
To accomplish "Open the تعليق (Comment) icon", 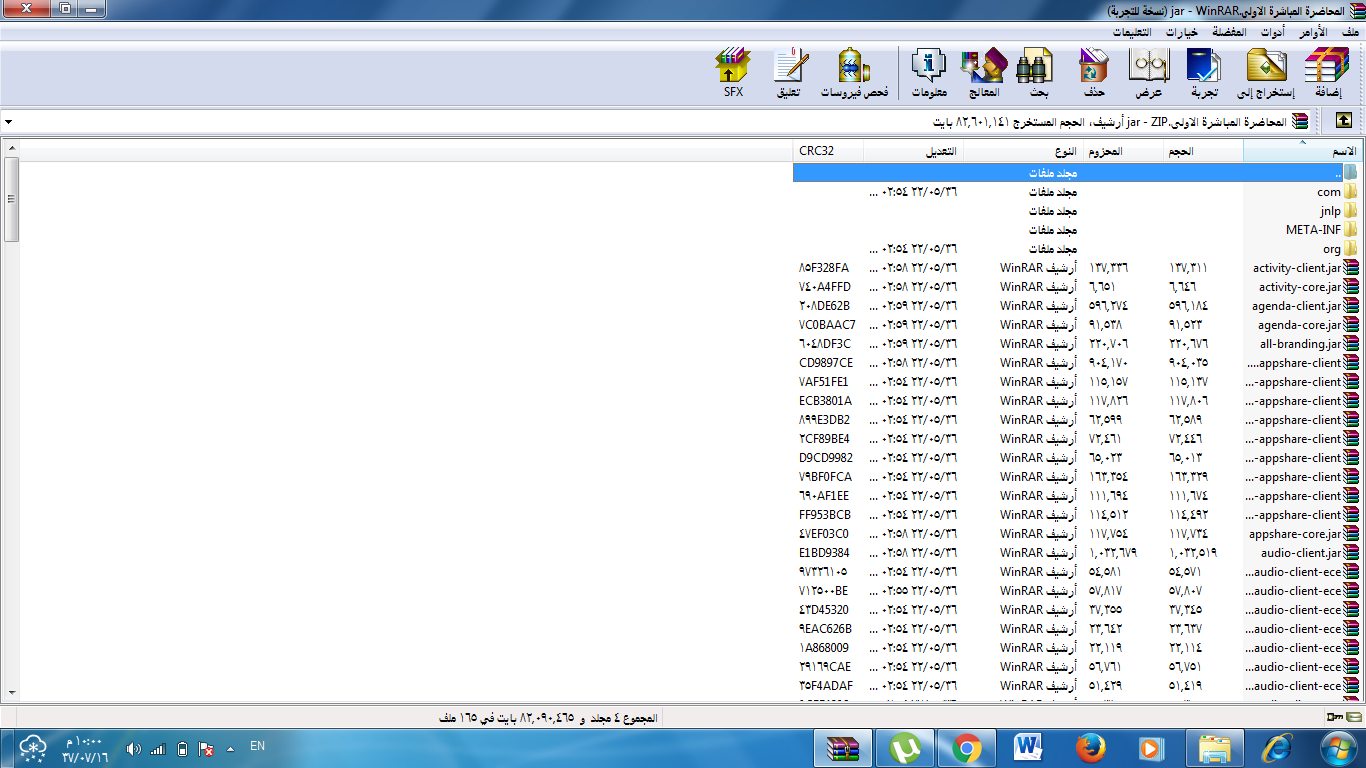I will tap(789, 73).
